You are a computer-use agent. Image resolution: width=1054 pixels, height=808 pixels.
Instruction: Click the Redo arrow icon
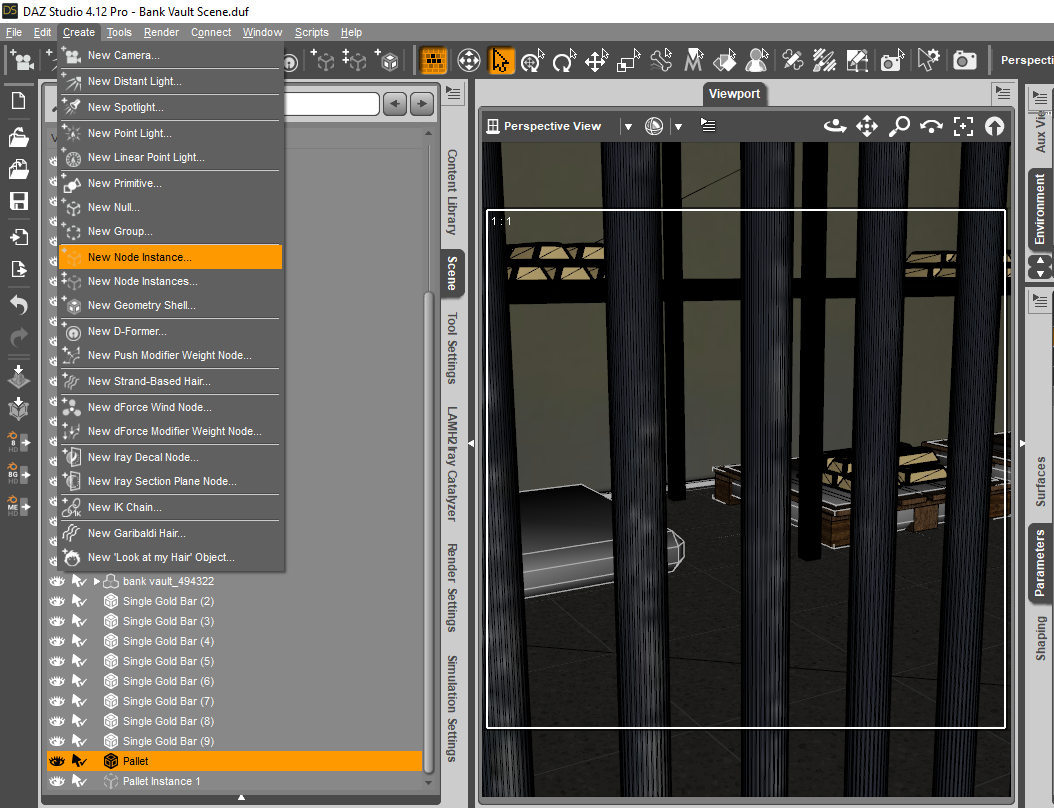coord(18,337)
